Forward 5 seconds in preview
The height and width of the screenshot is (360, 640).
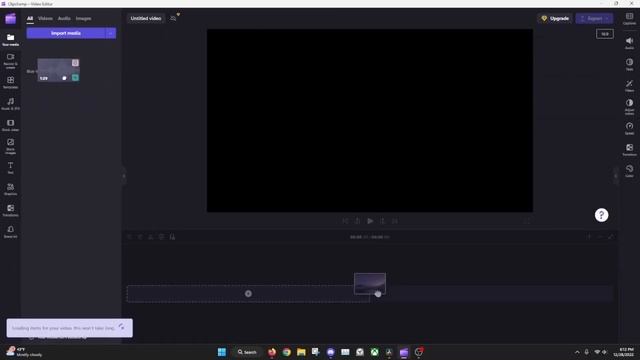coord(382,221)
